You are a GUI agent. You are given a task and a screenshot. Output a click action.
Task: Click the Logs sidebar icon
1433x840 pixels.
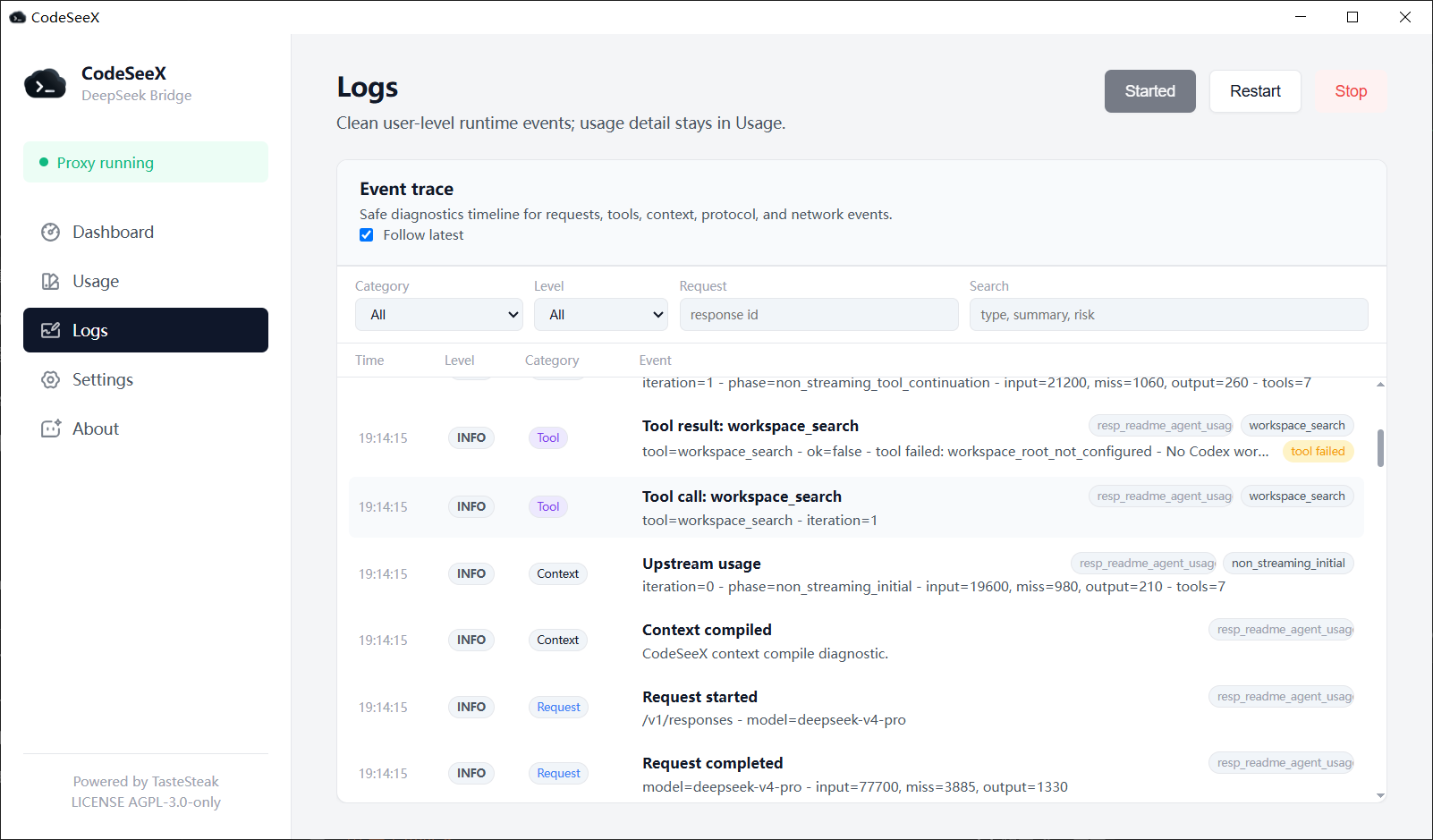pos(51,330)
